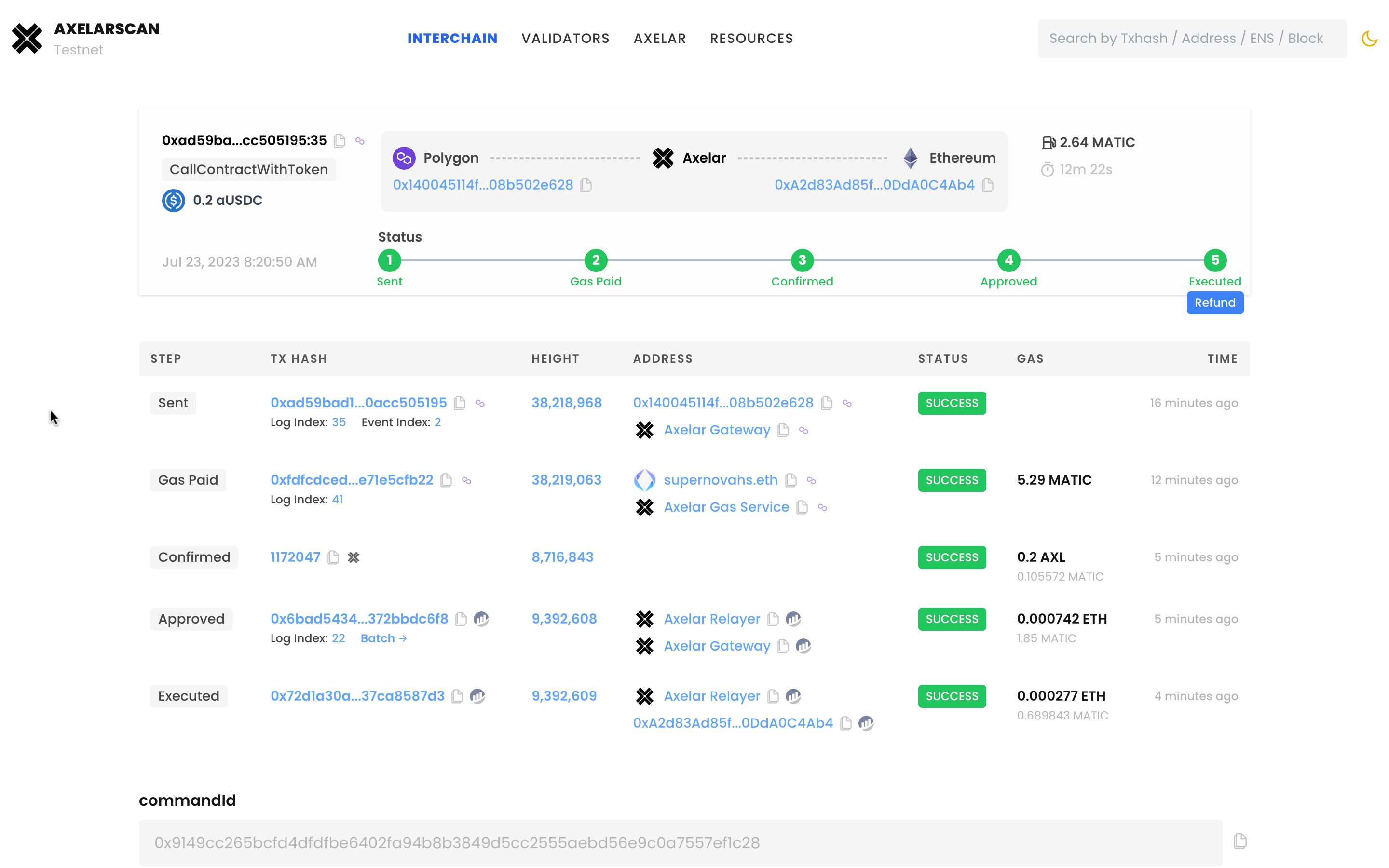Open explorer link icon beside header tx hash

[x=360, y=141]
